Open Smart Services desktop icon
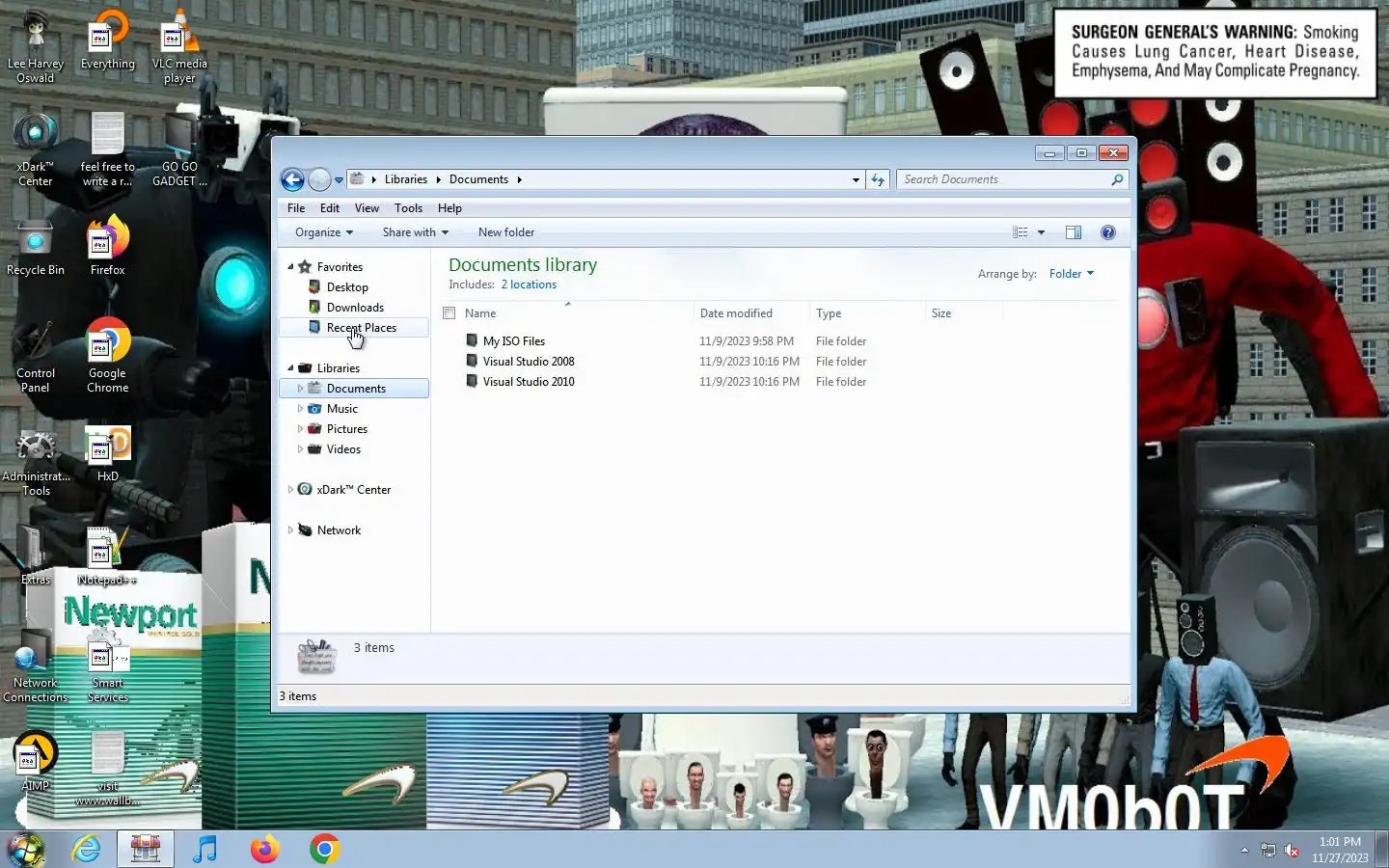 point(107,667)
